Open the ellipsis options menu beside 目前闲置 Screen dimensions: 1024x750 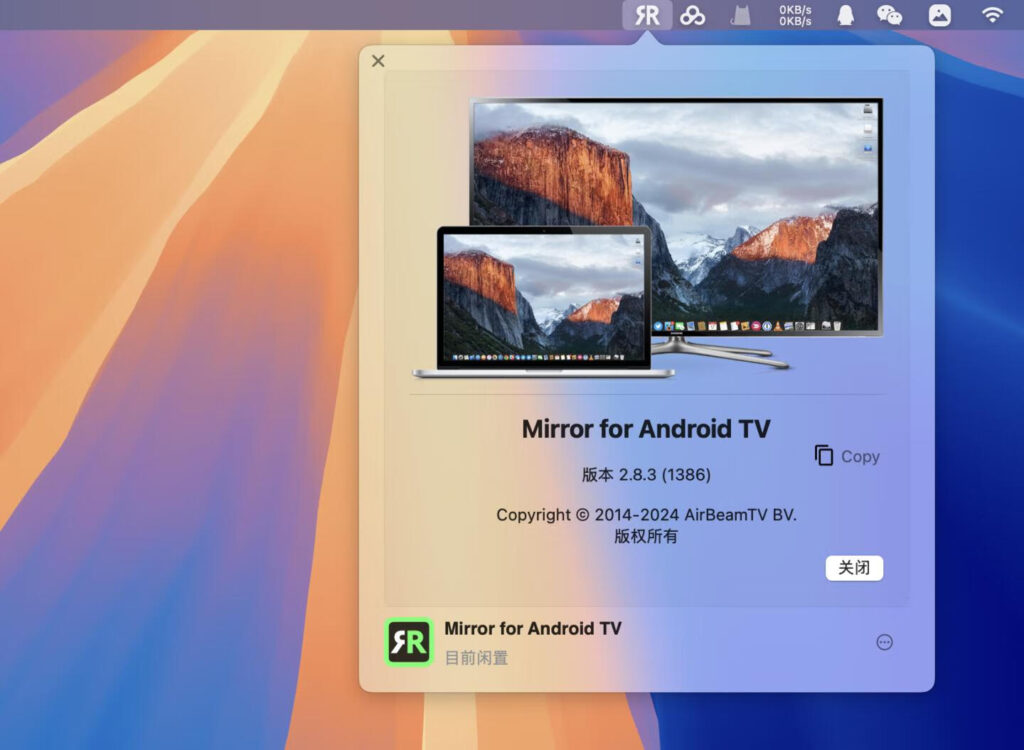(884, 642)
